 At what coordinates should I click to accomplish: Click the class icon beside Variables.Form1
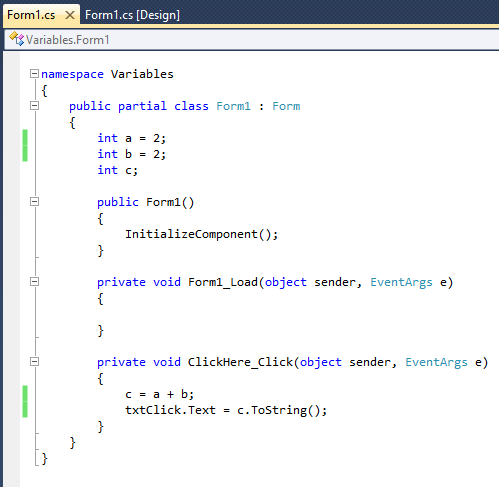(x=17, y=39)
